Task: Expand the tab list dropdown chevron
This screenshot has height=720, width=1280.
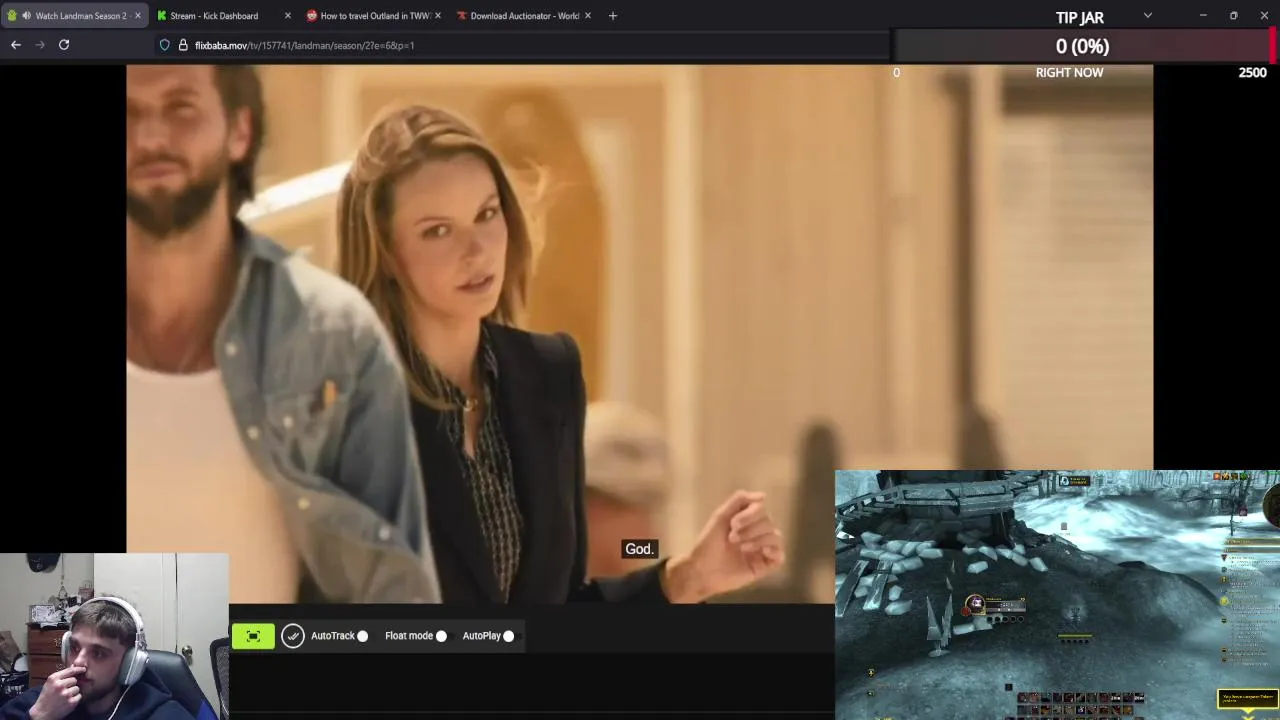Action: [x=1148, y=16]
